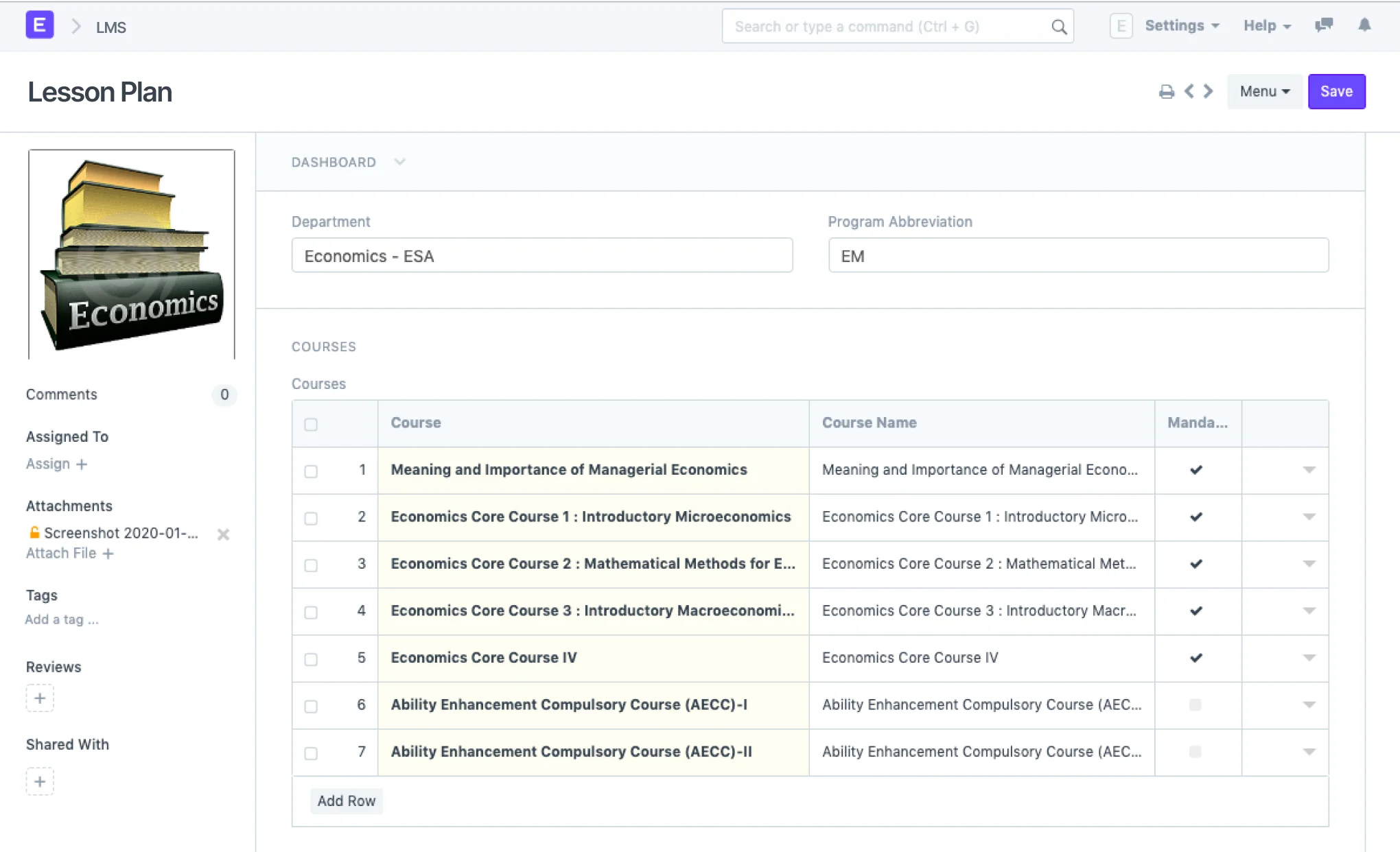Click the Economics books thumbnail image
The image size is (1400, 852).
pos(131,253)
